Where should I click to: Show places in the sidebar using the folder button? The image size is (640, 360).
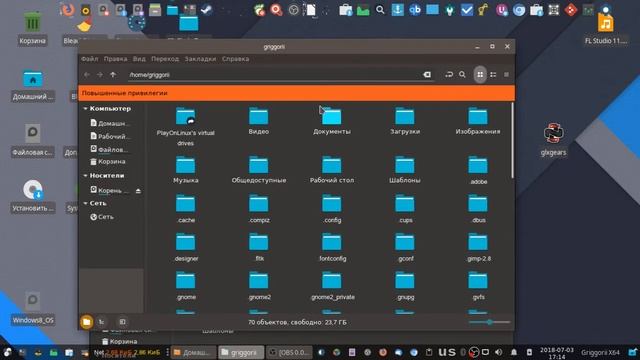click(x=87, y=322)
